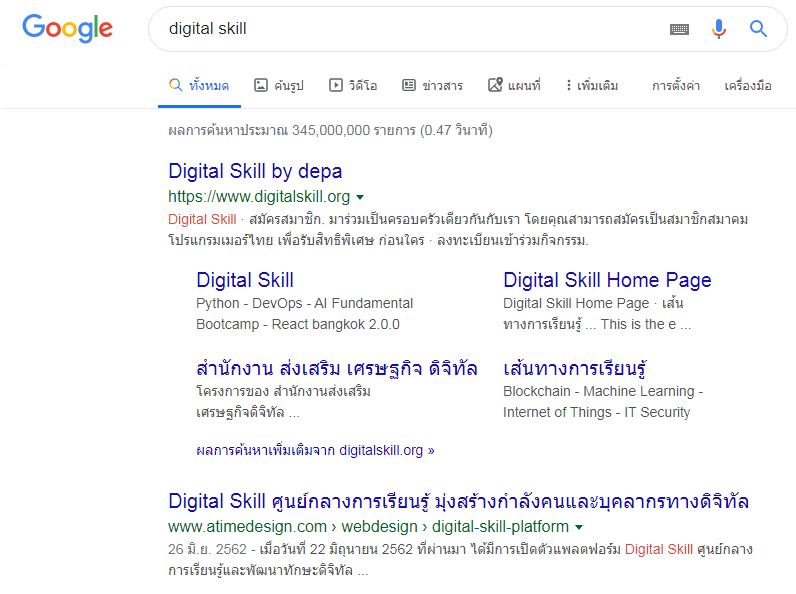Expand dropdown arrow next to digitalskill.org URL
This screenshot has height=594, width=796.
point(360,197)
